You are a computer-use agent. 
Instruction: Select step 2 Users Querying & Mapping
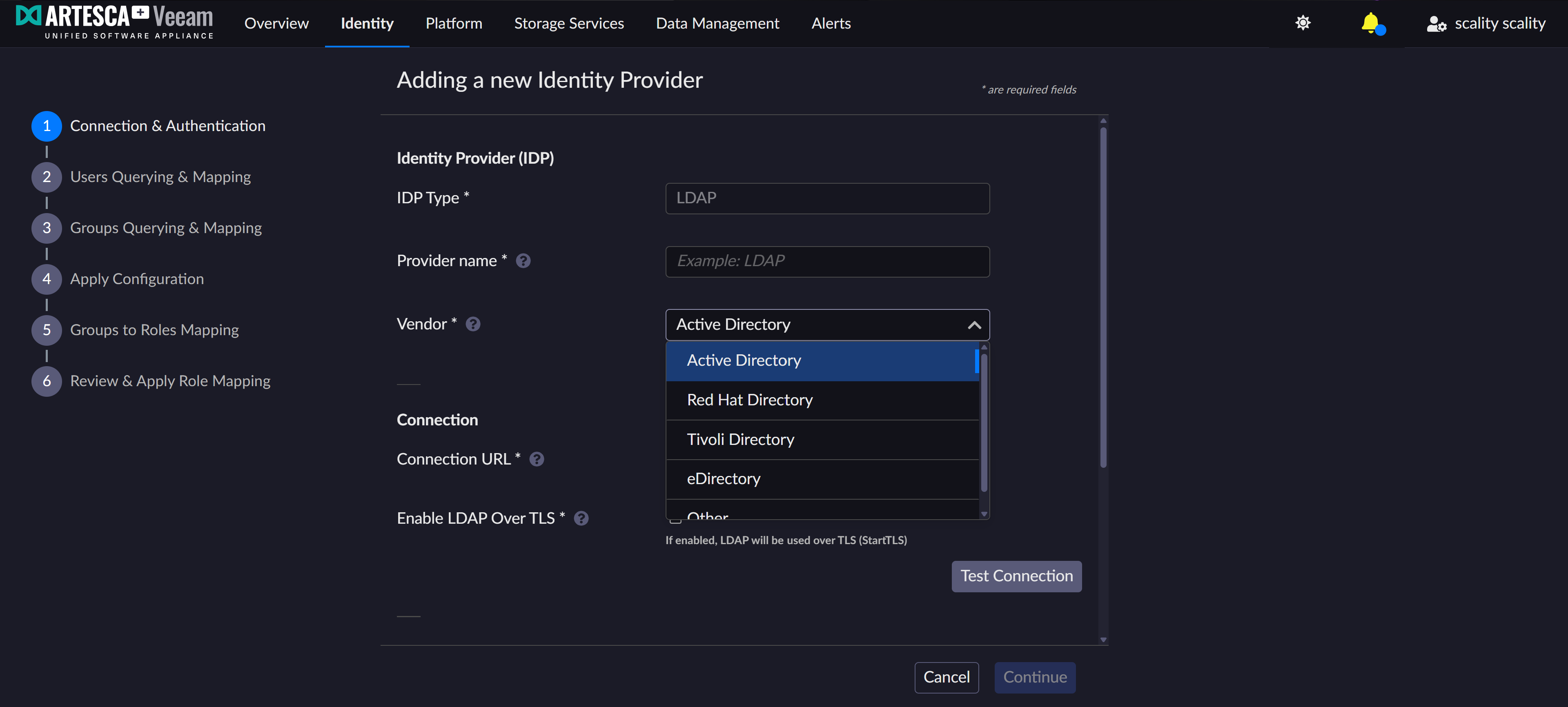[x=160, y=177]
